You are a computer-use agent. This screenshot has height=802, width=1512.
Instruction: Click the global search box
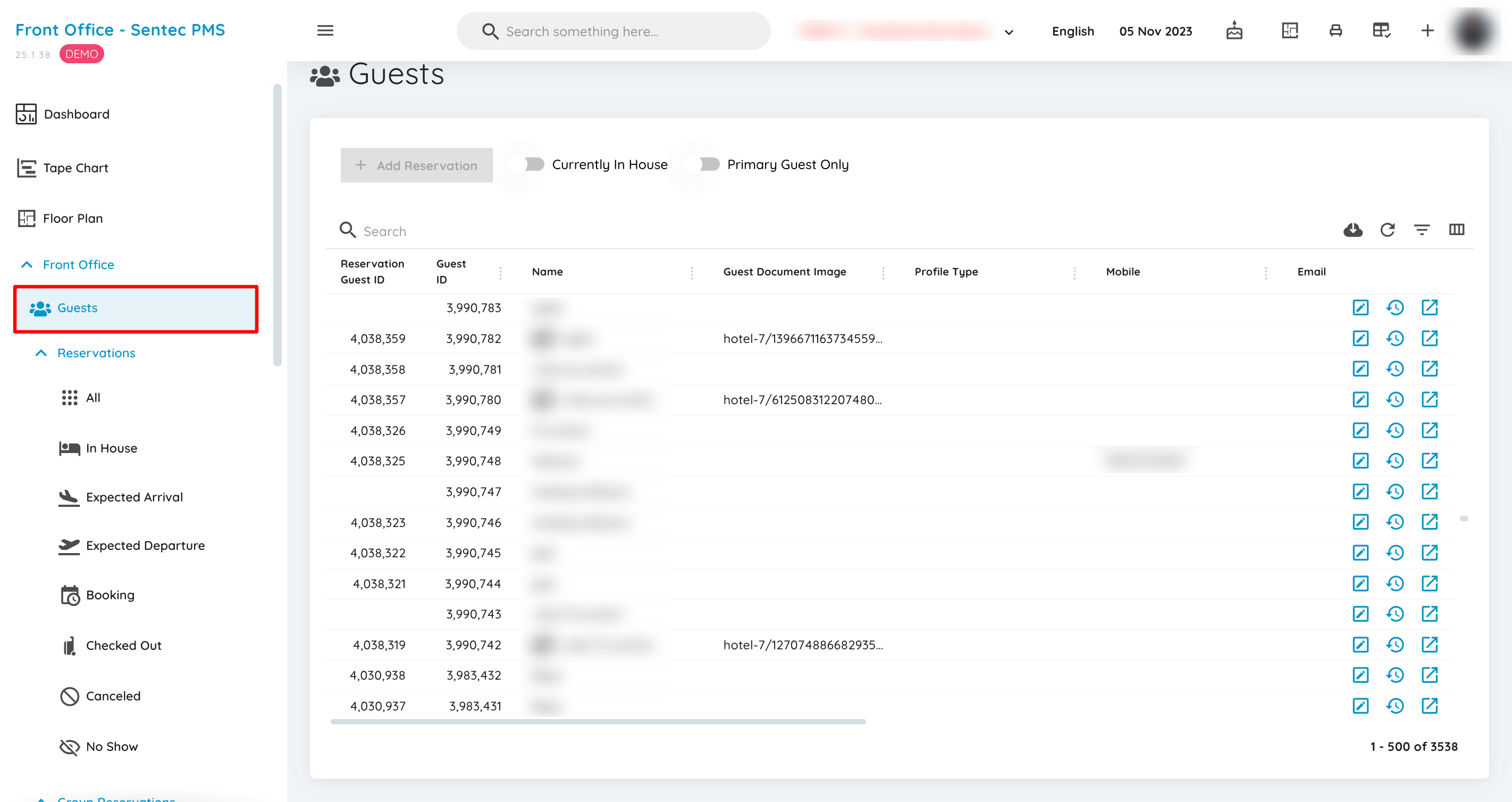coord(614,31)
